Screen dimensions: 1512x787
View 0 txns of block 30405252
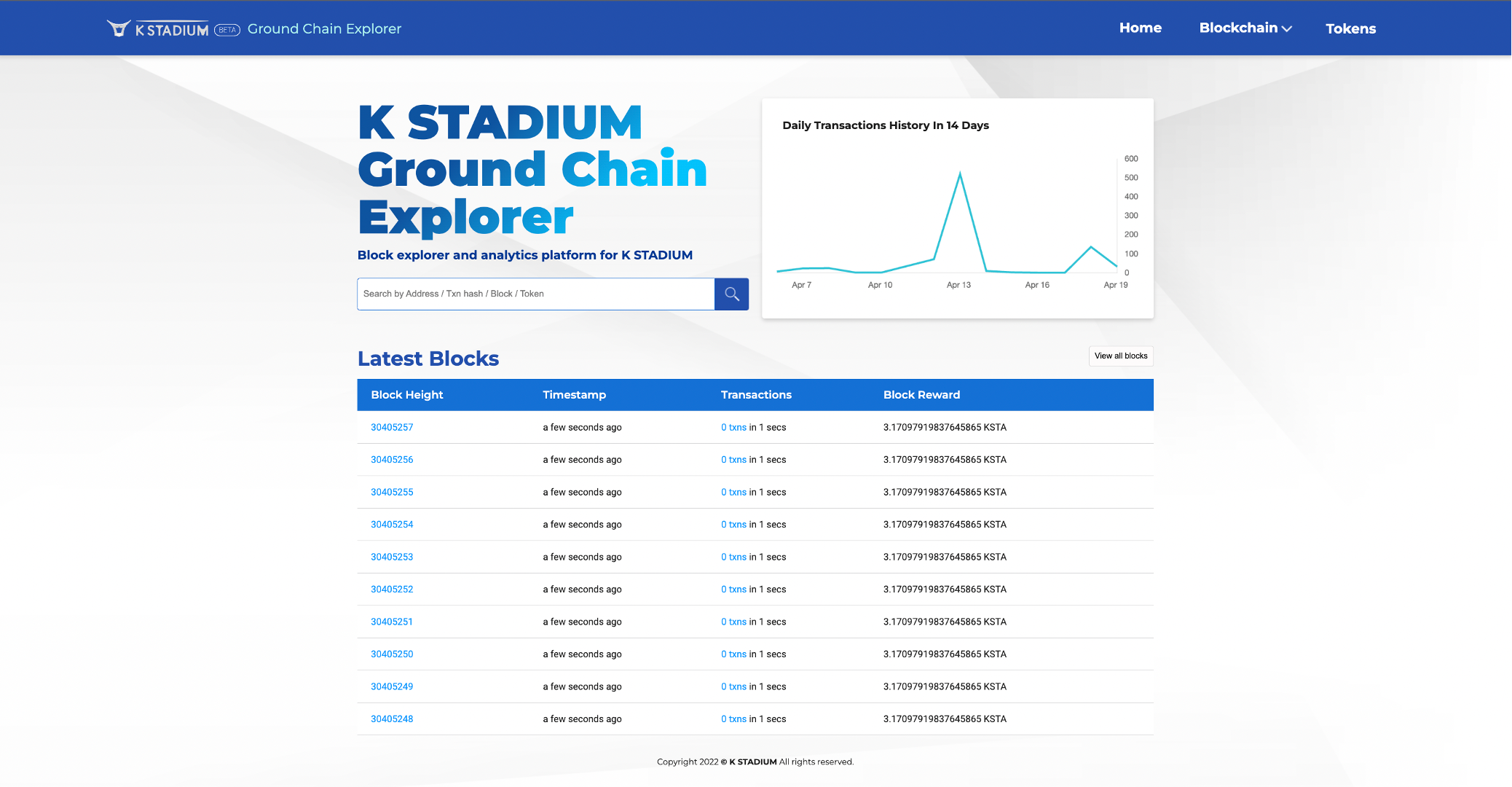tap(733, 590)
